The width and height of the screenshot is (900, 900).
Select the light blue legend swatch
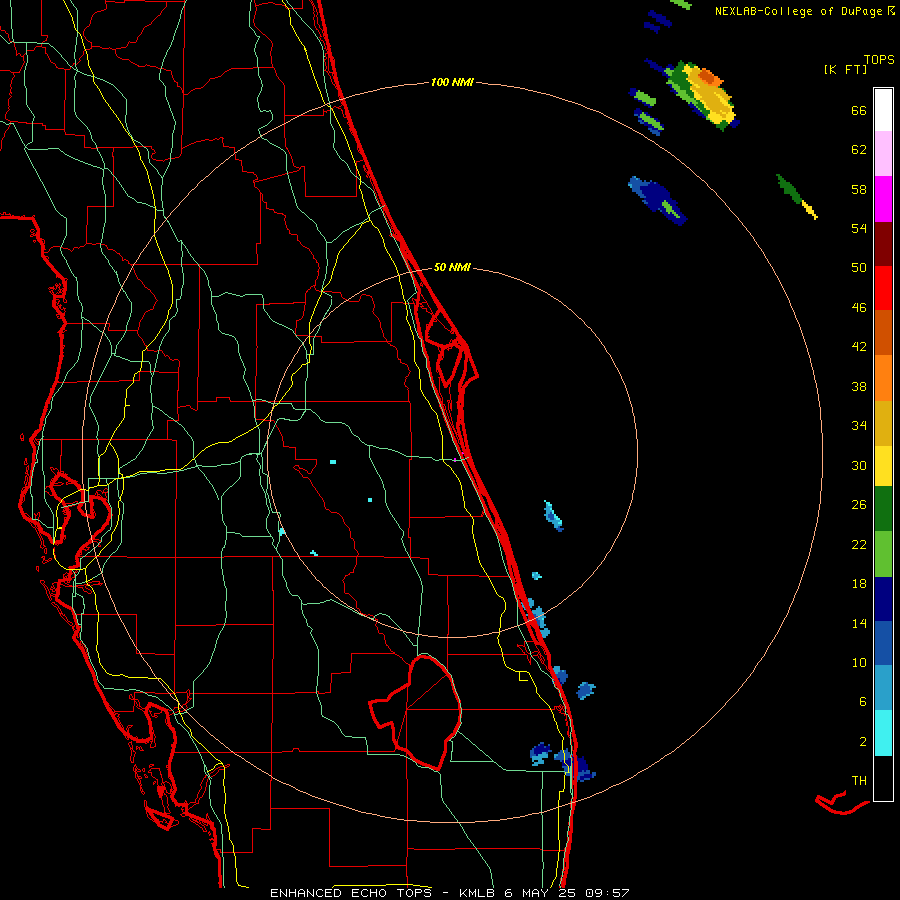point(883,688)
